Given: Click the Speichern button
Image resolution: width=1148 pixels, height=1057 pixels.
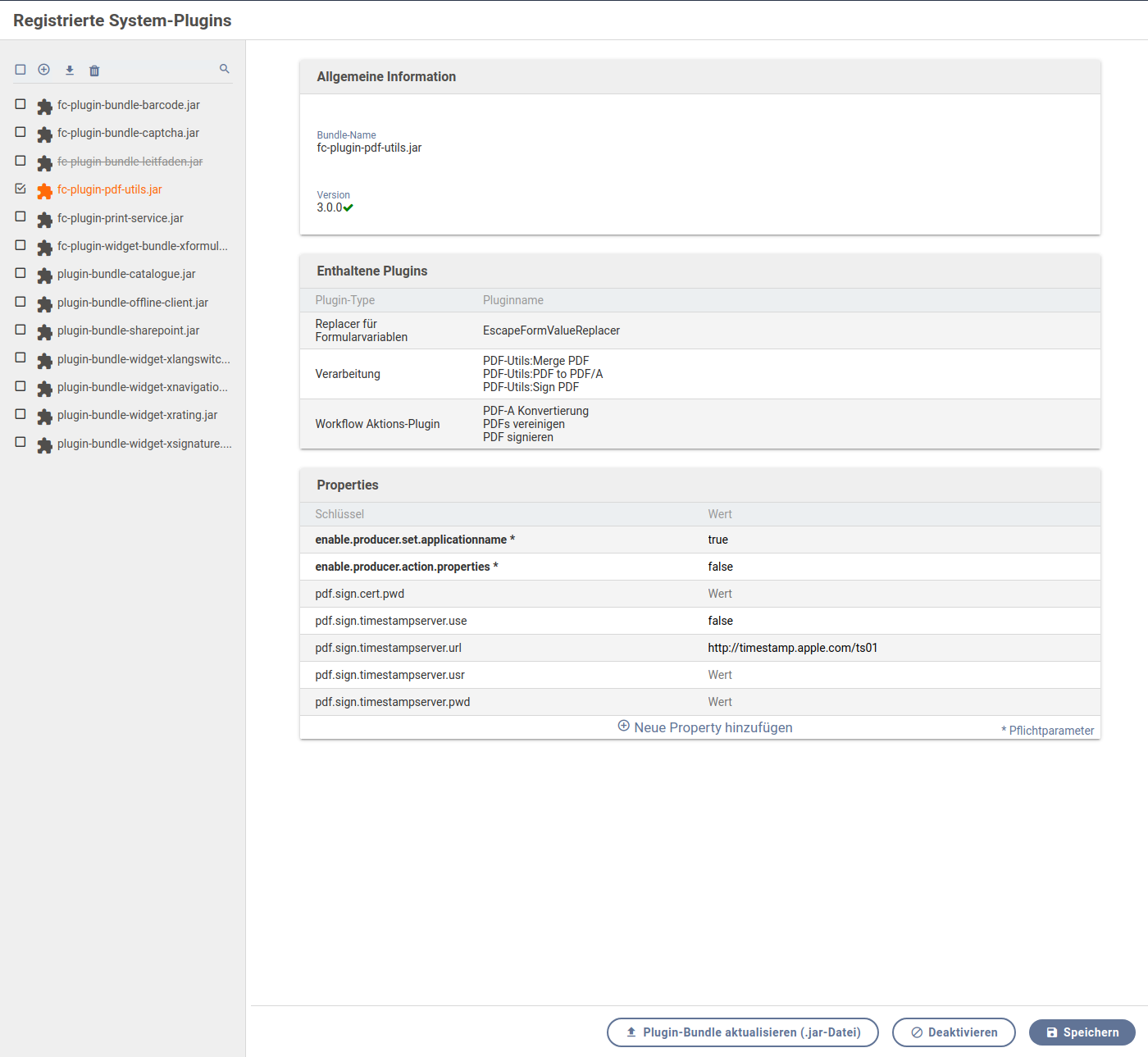Looking at the screenshot, I should [x=1082, y=1032].
